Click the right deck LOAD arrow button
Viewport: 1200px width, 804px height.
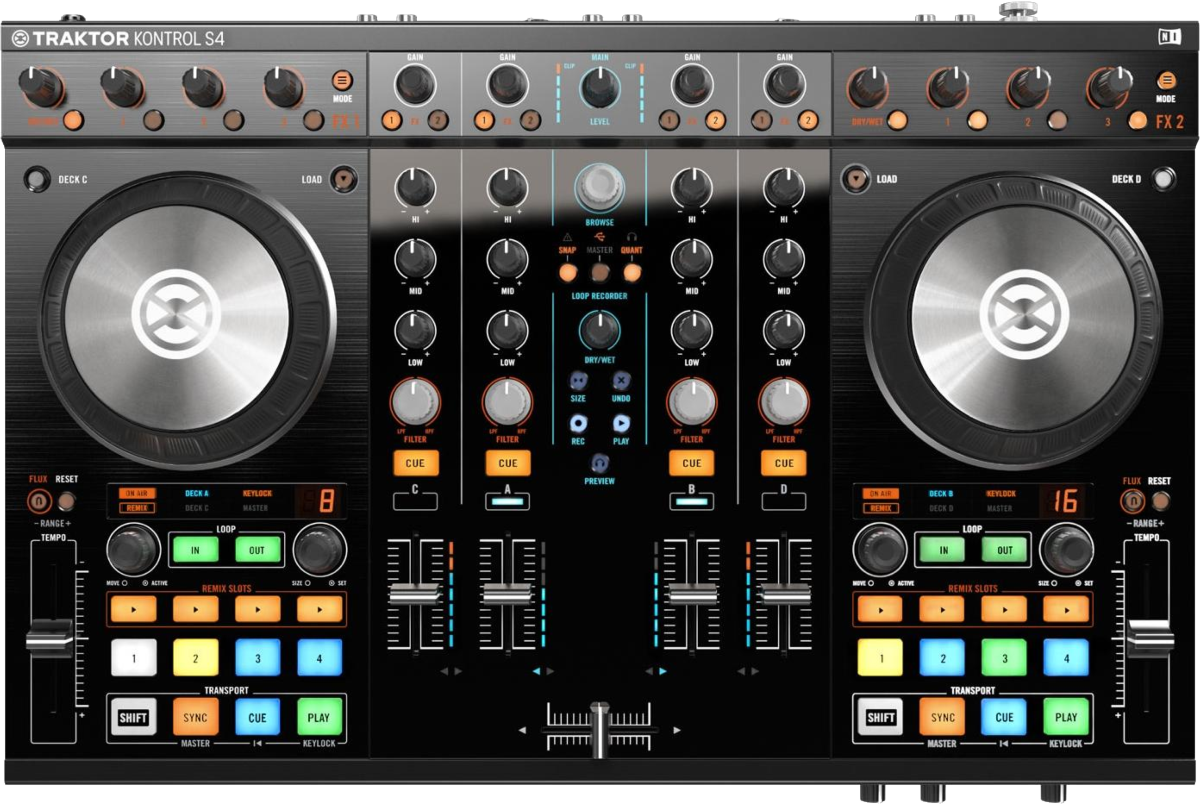coord(856,180)
